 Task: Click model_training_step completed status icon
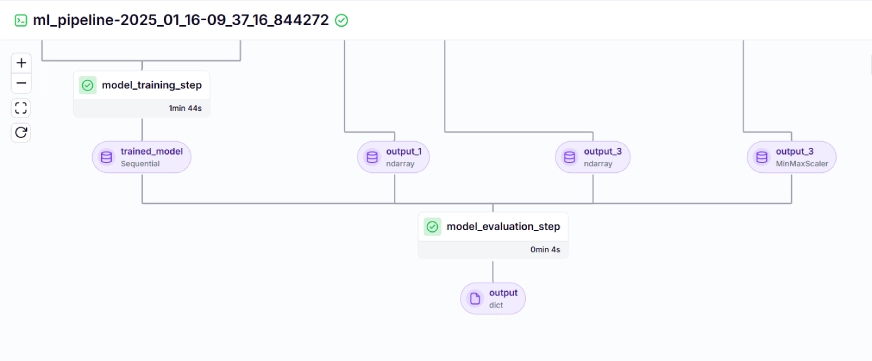[87, 85]
